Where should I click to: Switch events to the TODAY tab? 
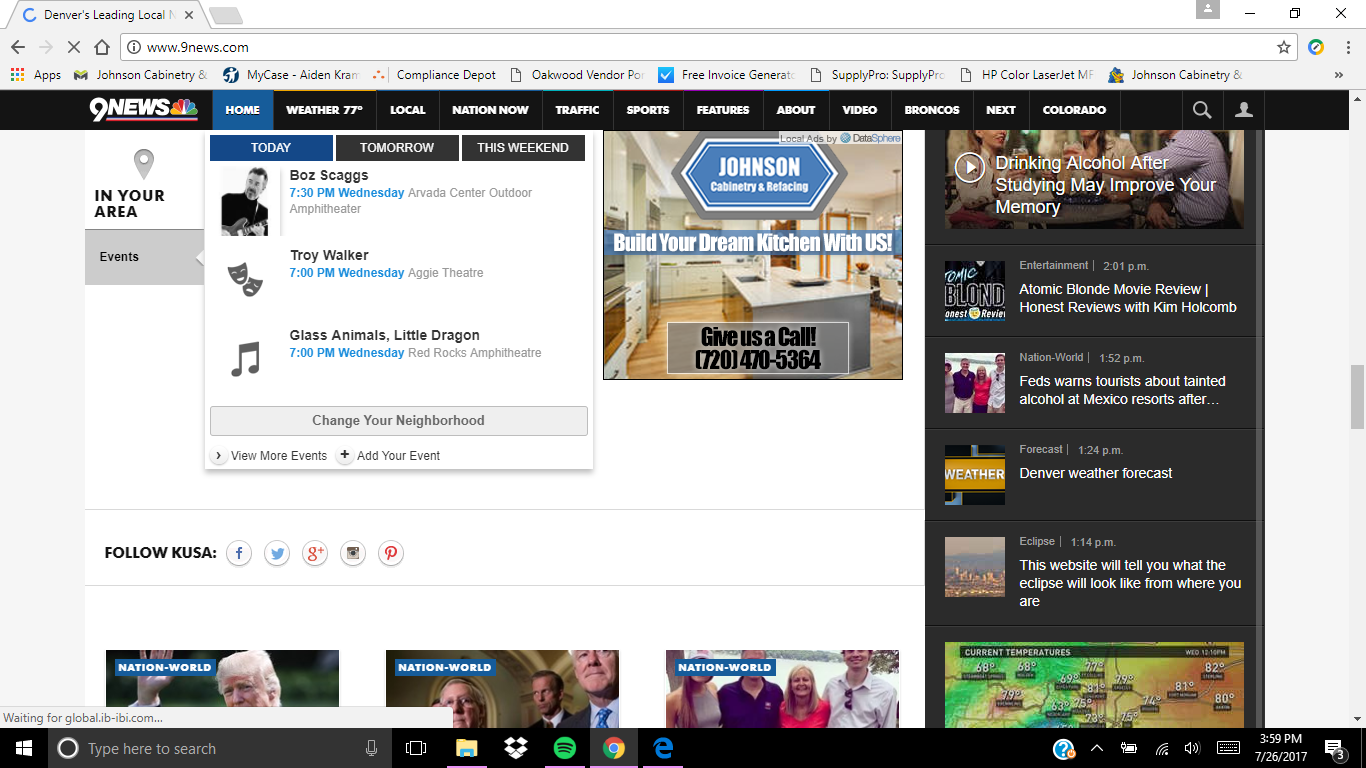point(271,148)
